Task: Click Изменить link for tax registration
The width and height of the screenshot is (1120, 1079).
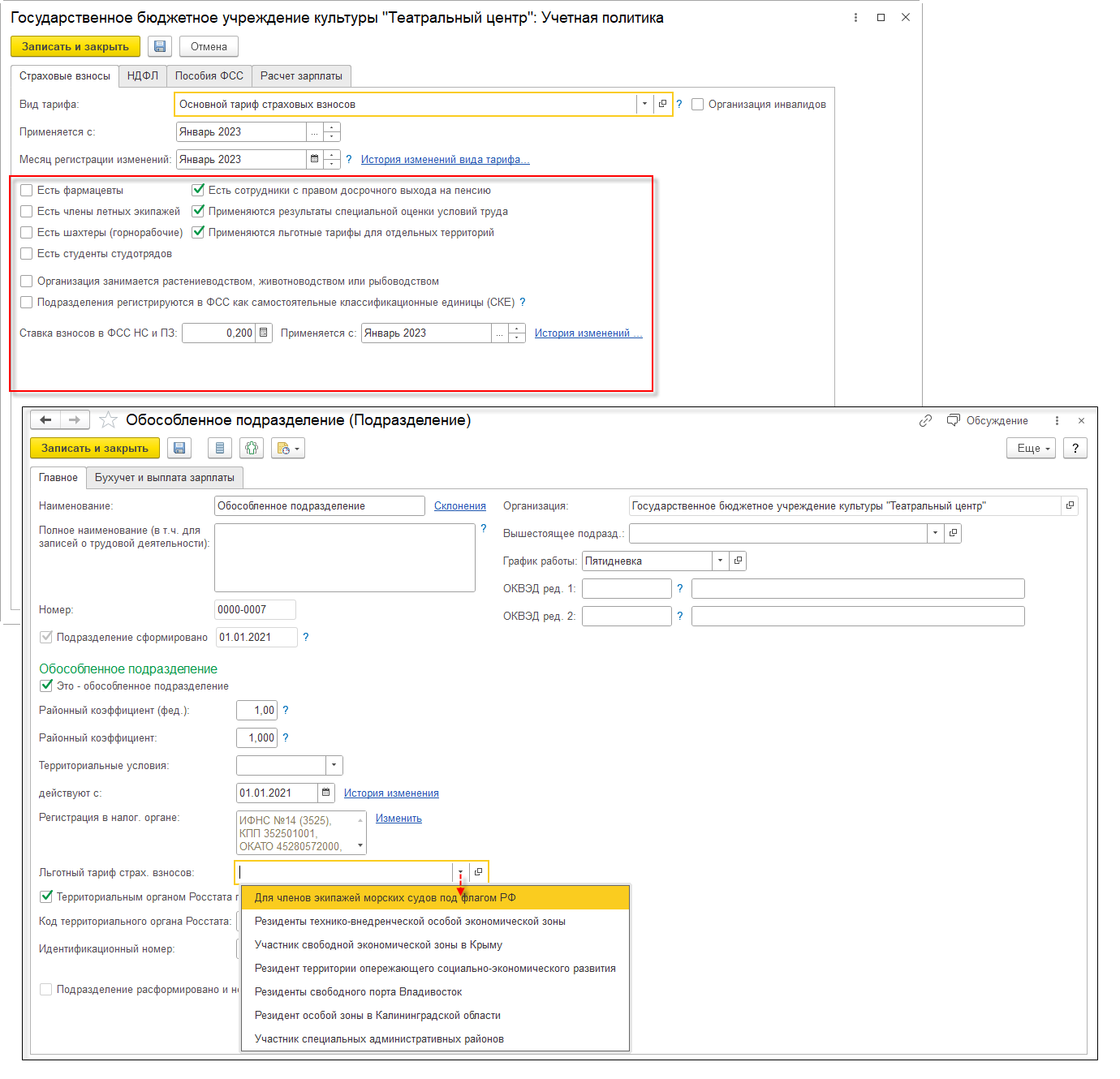Action: pyautogui.click(x=398, y=818)
